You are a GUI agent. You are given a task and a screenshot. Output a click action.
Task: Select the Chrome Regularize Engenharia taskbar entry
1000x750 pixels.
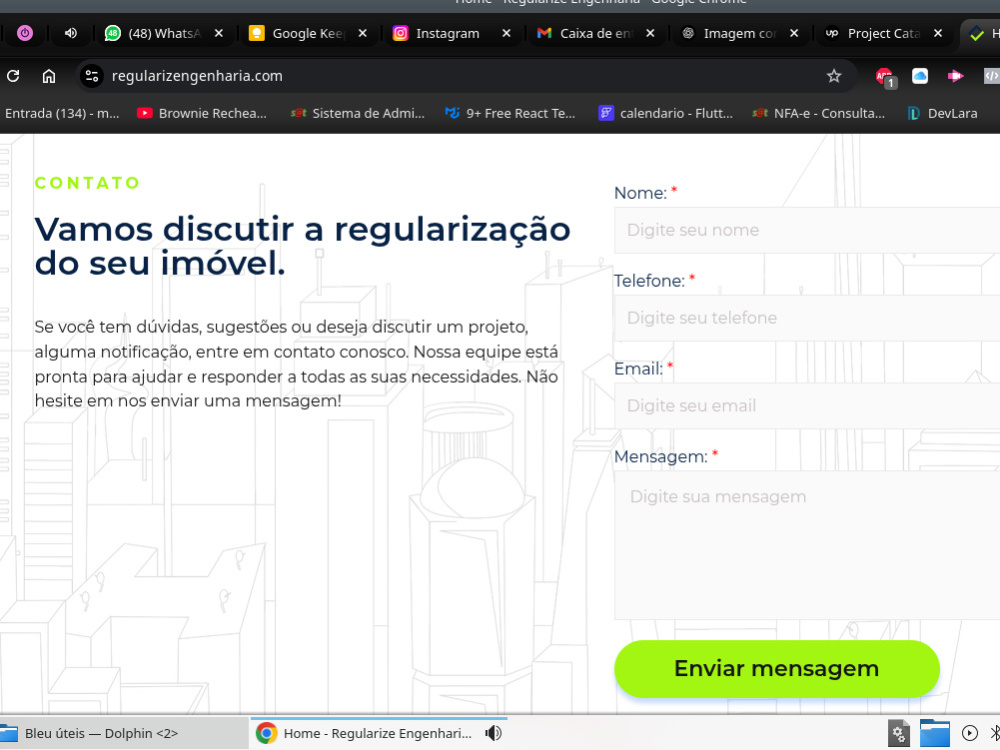tap(378, 733)
